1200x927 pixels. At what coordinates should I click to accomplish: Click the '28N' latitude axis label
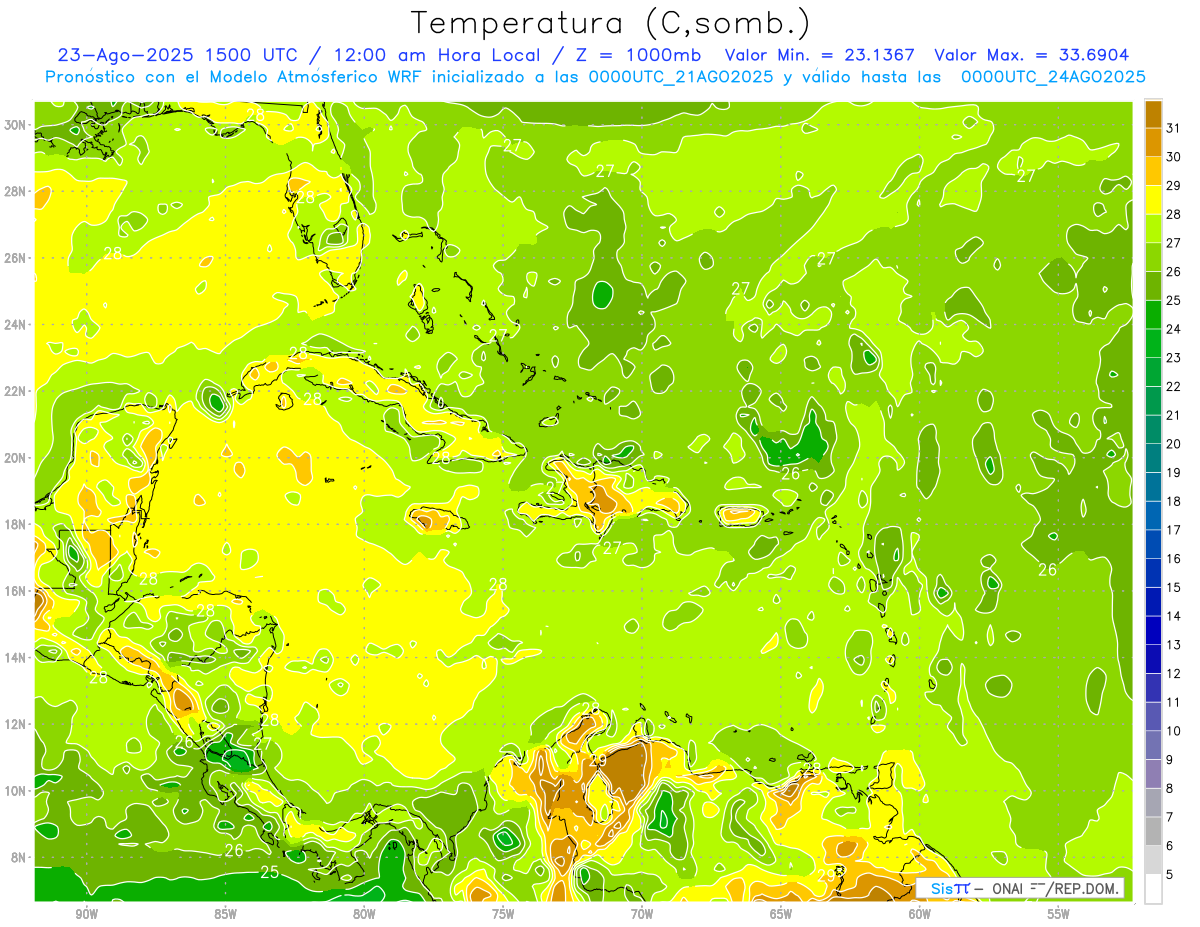[17, 191]
